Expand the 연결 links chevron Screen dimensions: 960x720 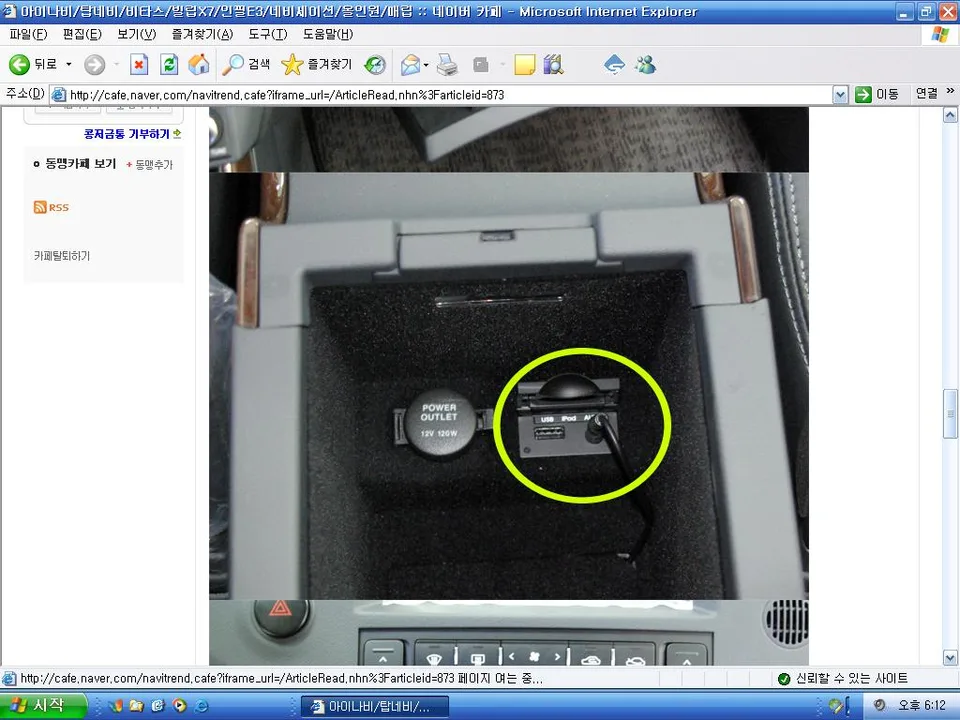[x=950, y=91]
